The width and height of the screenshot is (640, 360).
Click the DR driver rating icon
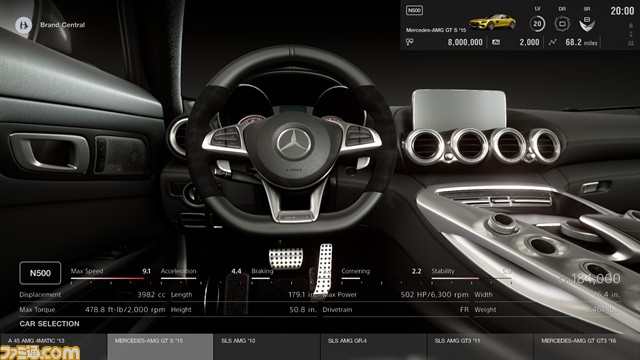coord(562,23)
